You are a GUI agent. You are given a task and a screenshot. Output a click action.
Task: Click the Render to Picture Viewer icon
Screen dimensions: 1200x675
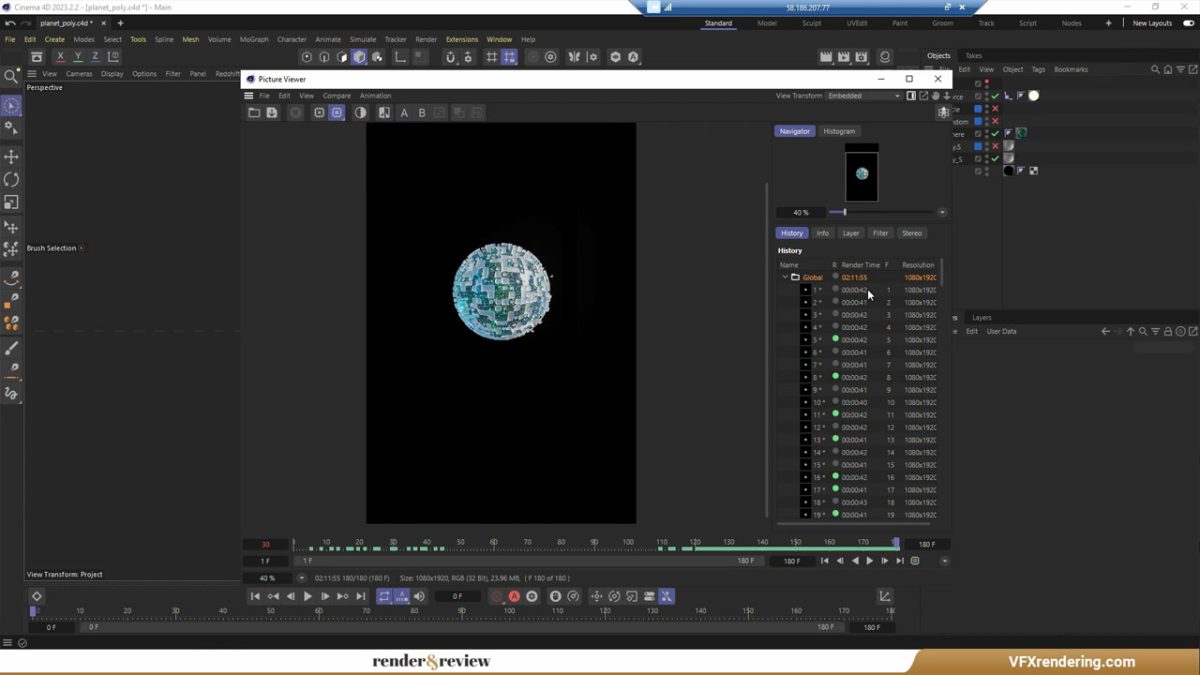(845, 57)
